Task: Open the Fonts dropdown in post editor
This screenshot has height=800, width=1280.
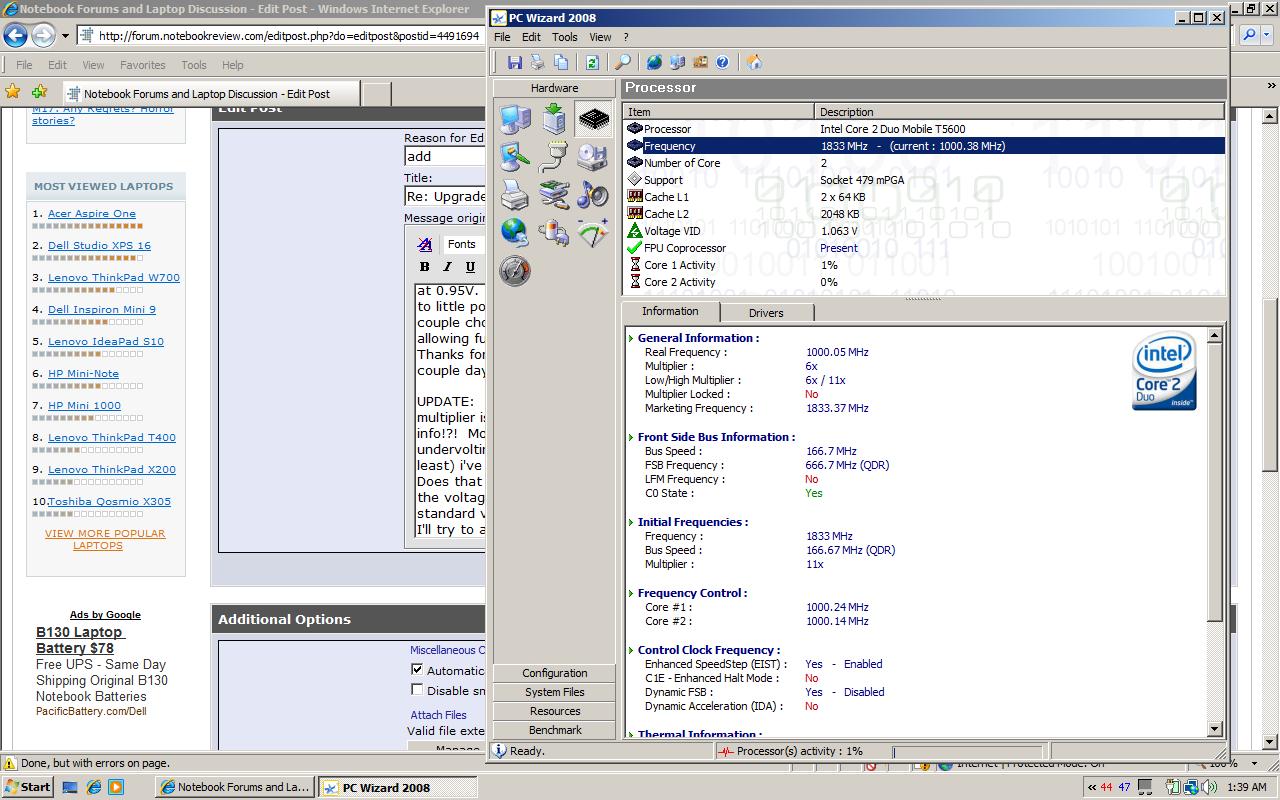Action: click(x=464, y=244)
